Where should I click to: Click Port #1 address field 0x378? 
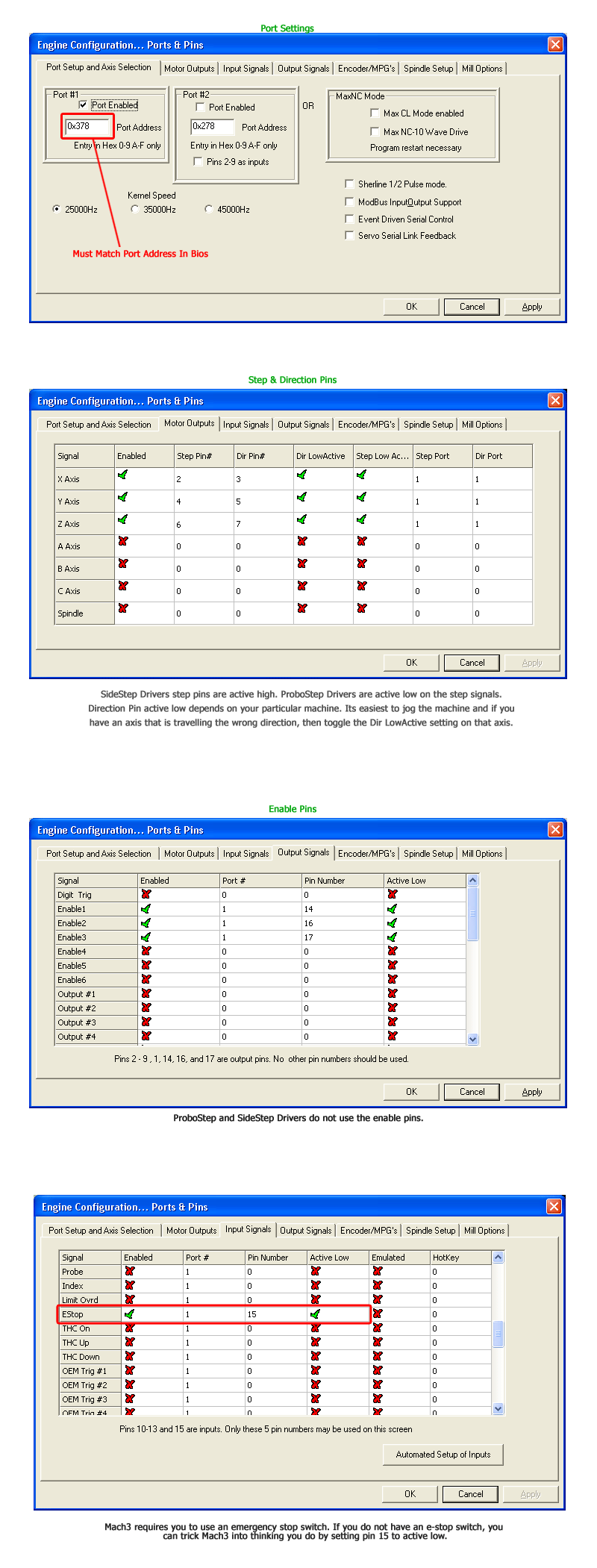(x=87, y=127)
